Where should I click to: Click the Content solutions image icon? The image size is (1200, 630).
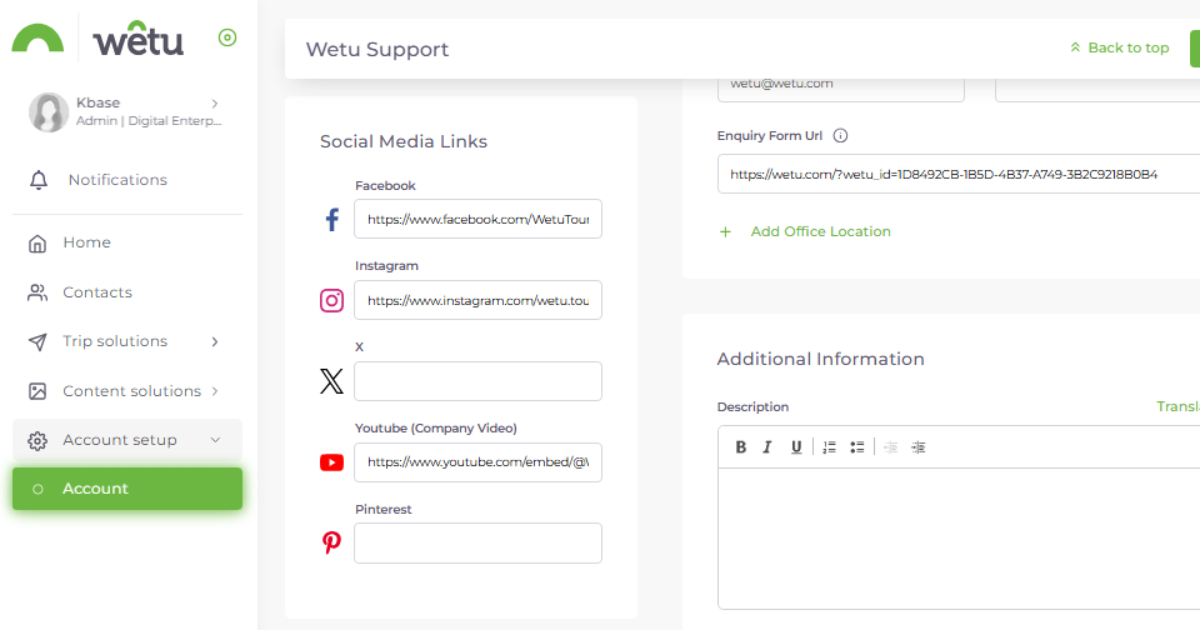pyautogui.click(x=38, y=391)
